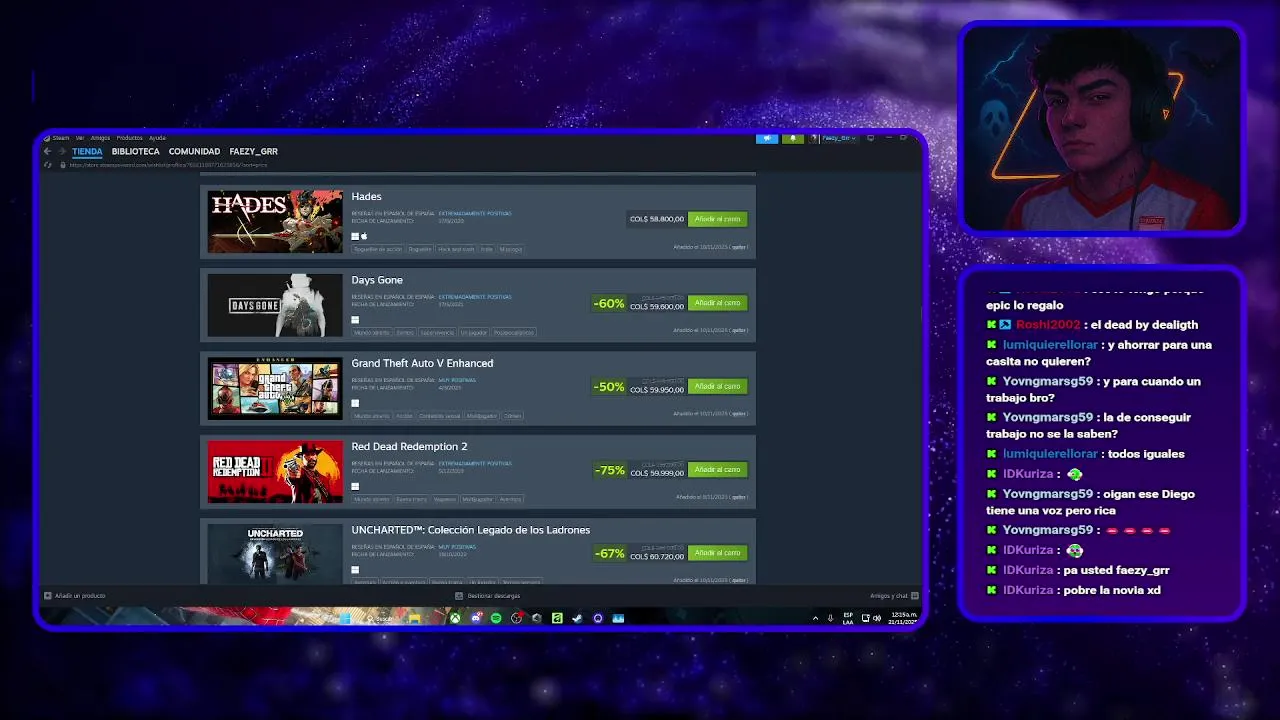The image size is (1280, 720).
Task: Remove Red Dead Redemption 2 via quitar
Action: pos(739,497)
